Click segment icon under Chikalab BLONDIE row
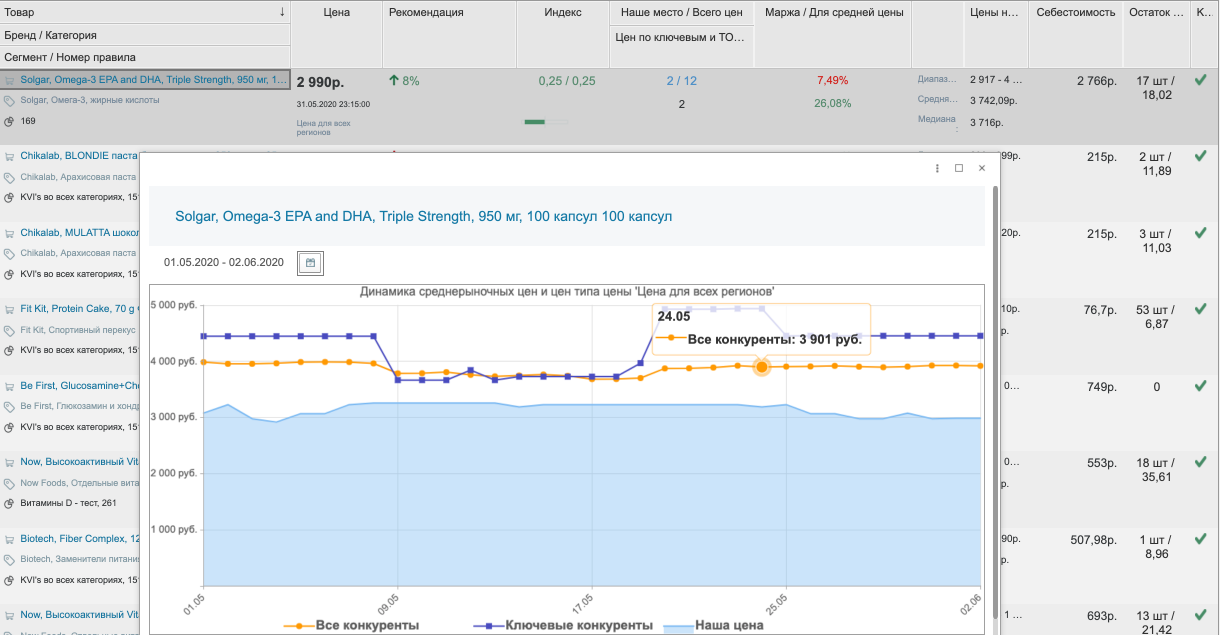1220x635 pixels. pos(9,197)
